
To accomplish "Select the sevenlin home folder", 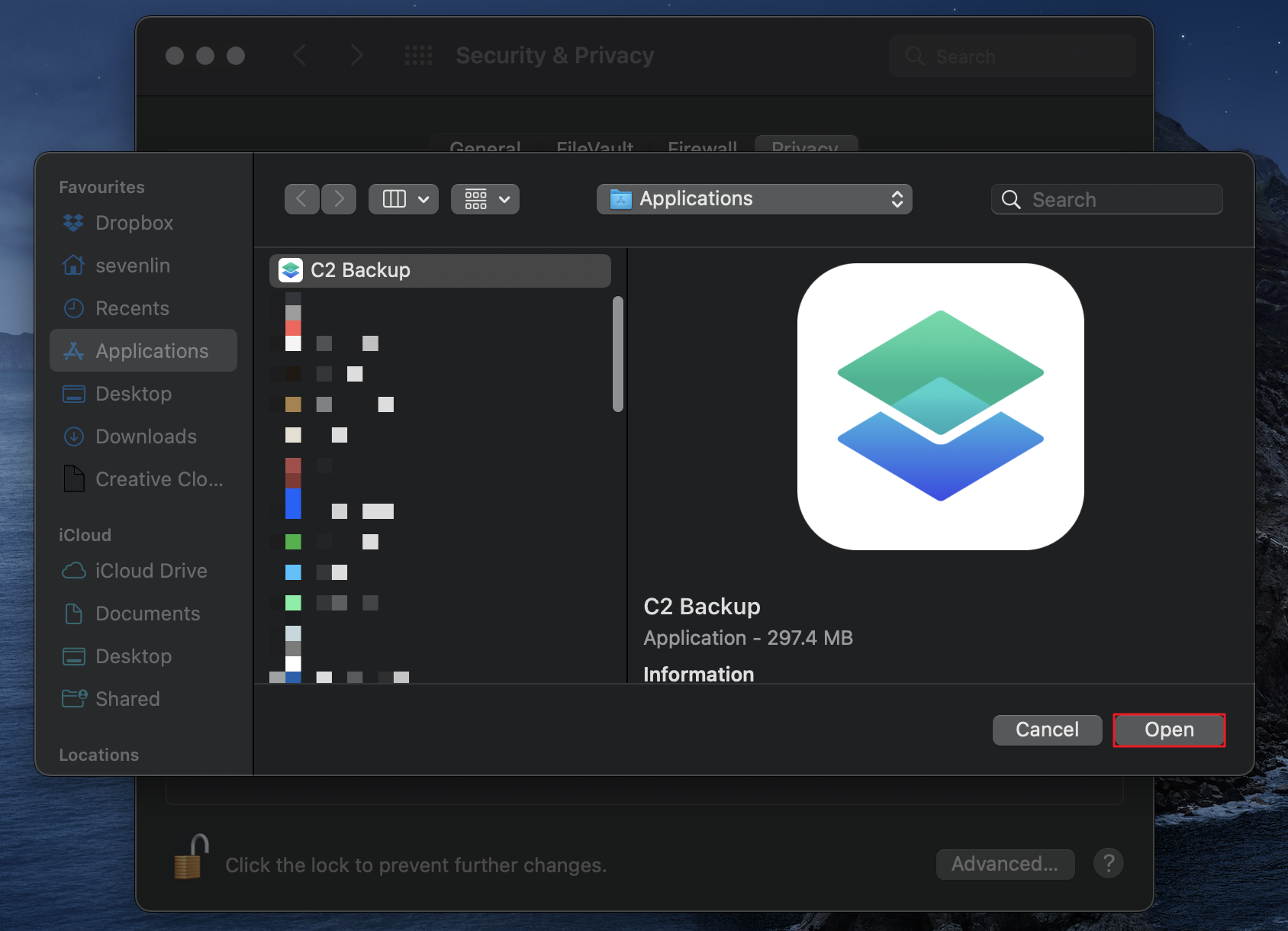I will pos(132,265).
